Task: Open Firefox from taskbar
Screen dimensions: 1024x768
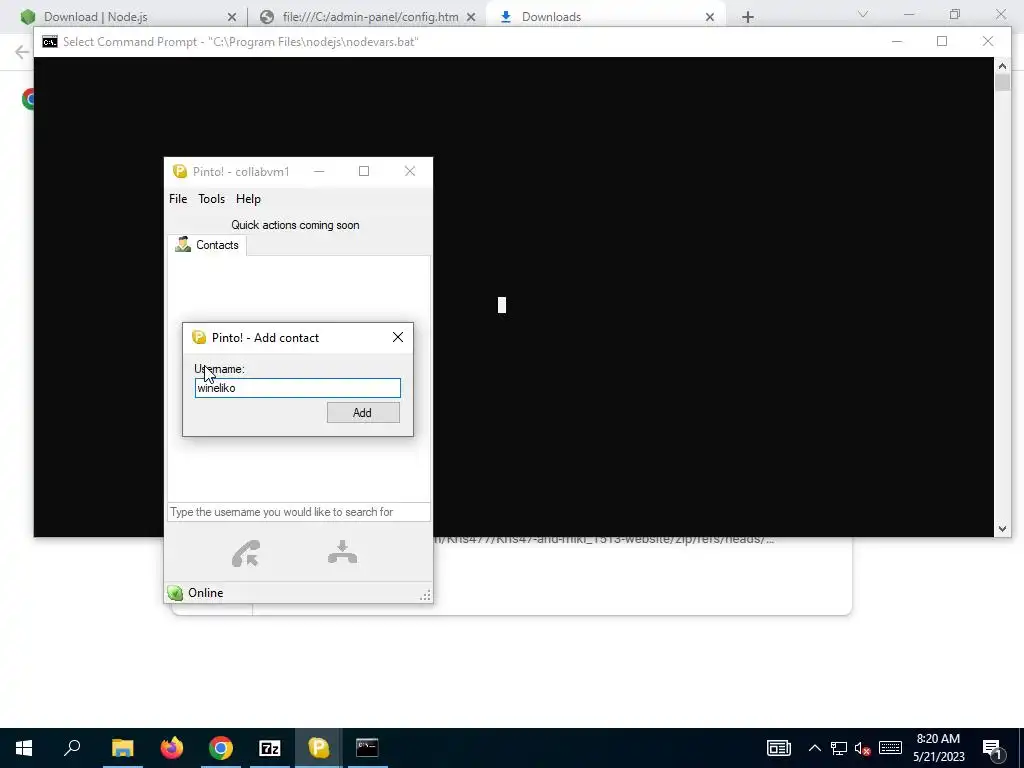Action: pyautogui.click(x=172, y=748)
